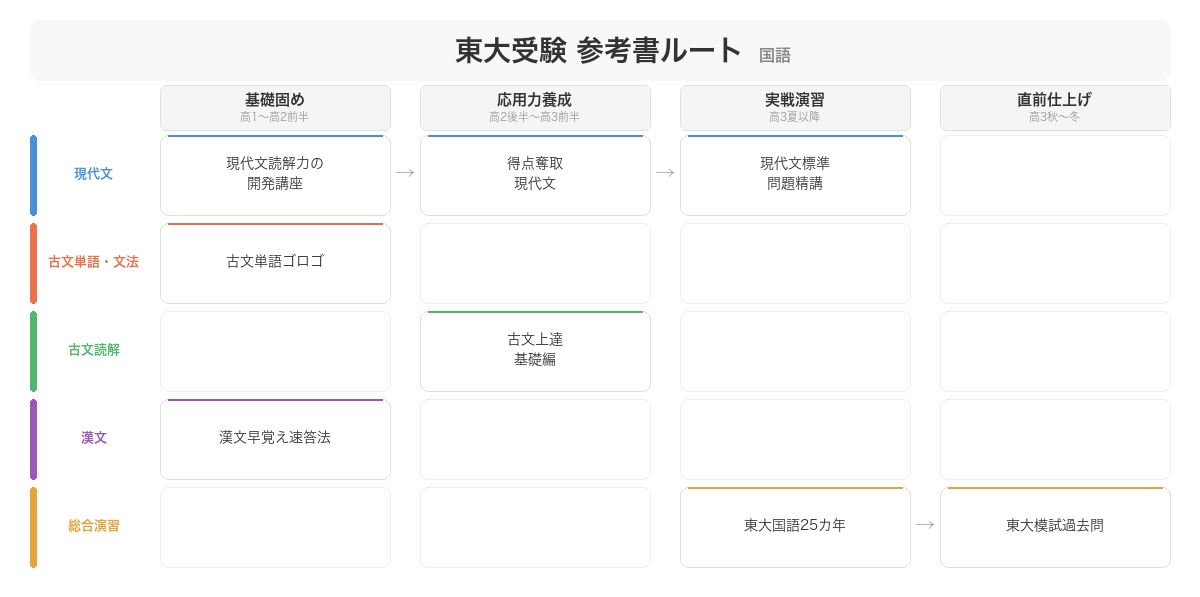1200x597 pixels.
Task: Click the 高3夏以降 period subtitle
Action: click(795, 117)
